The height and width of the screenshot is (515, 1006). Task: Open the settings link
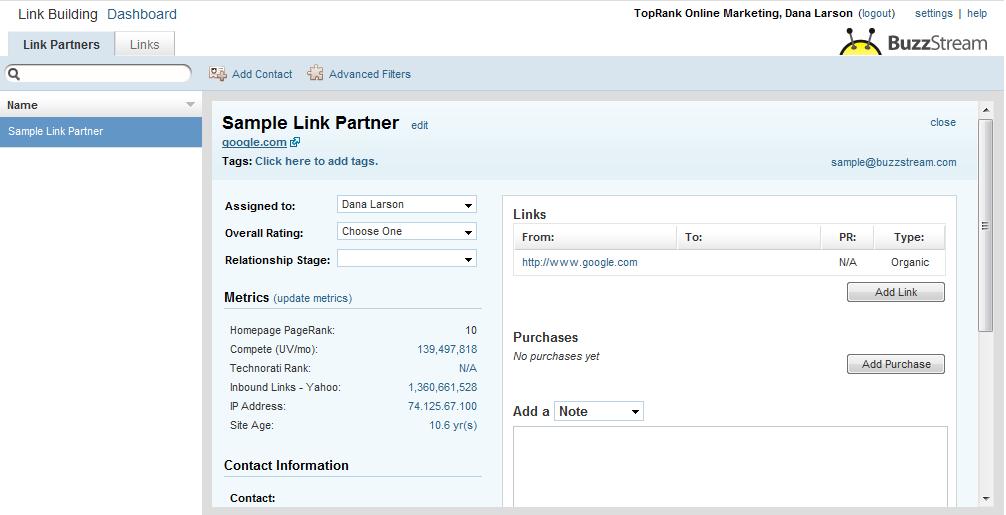point(934,13)
